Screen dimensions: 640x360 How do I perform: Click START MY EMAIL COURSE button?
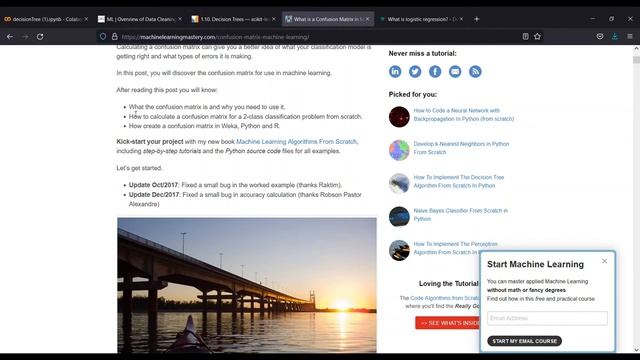524,341
